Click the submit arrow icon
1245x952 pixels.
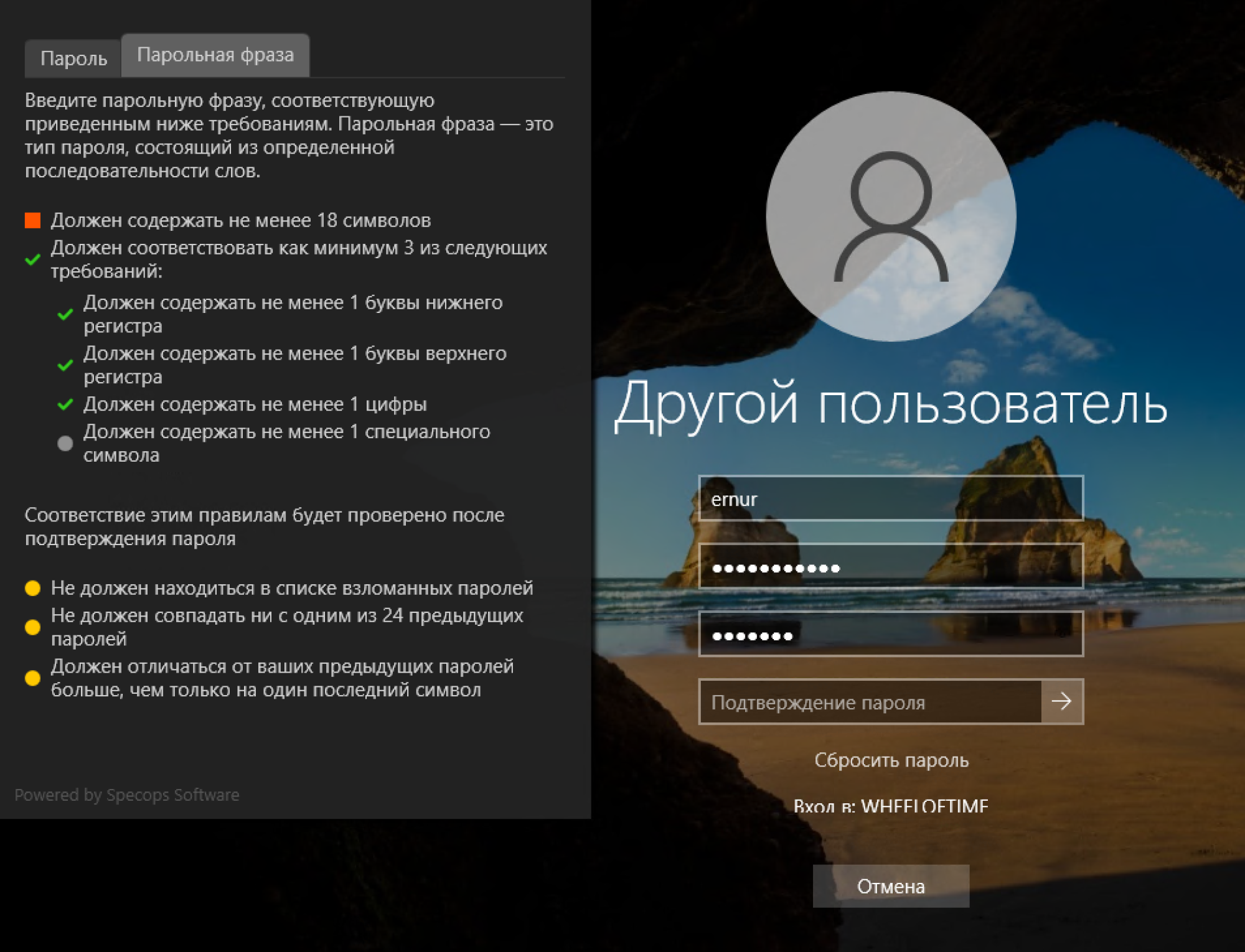1062,702
